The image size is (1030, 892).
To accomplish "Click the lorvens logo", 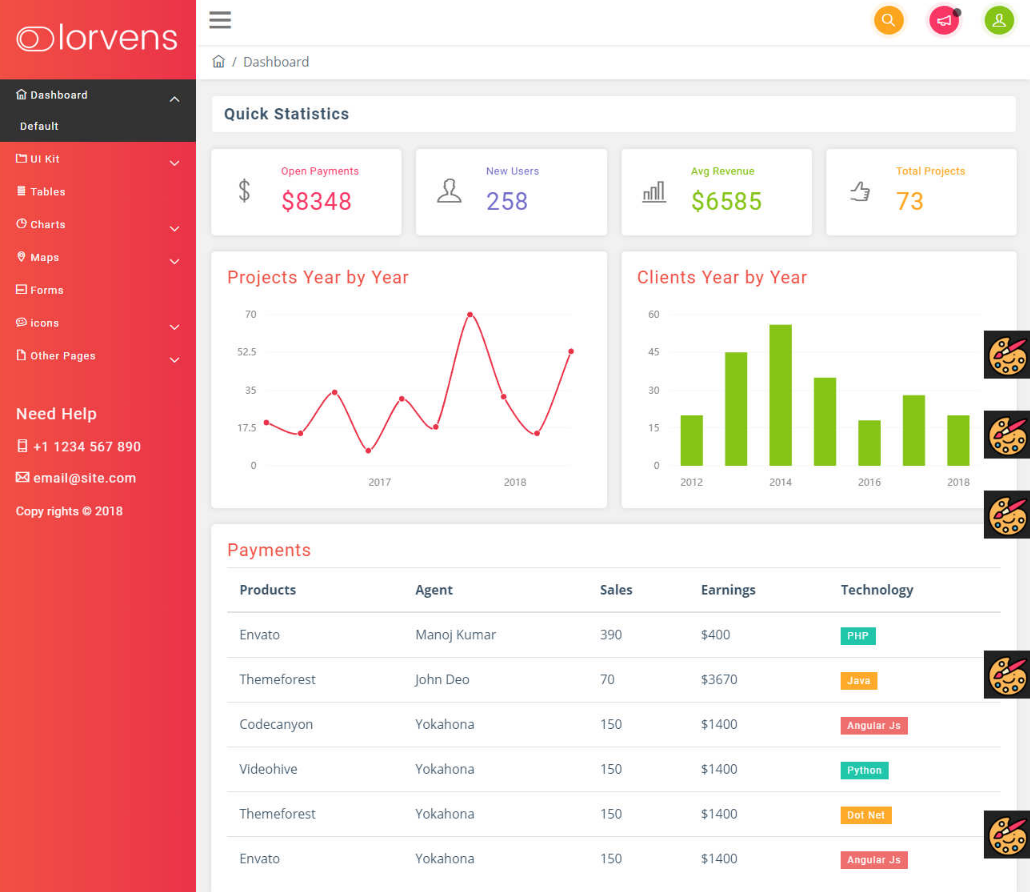I will coord(97,39).
